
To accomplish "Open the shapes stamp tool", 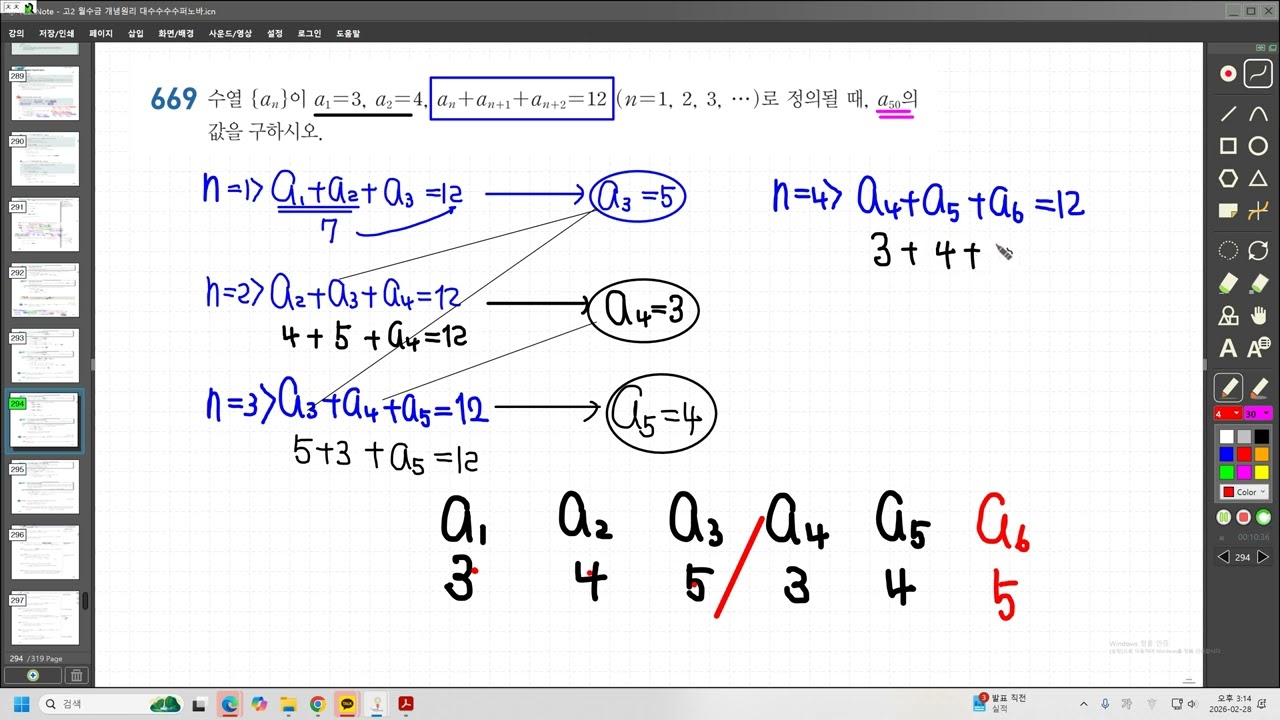I will (1228, 316).
